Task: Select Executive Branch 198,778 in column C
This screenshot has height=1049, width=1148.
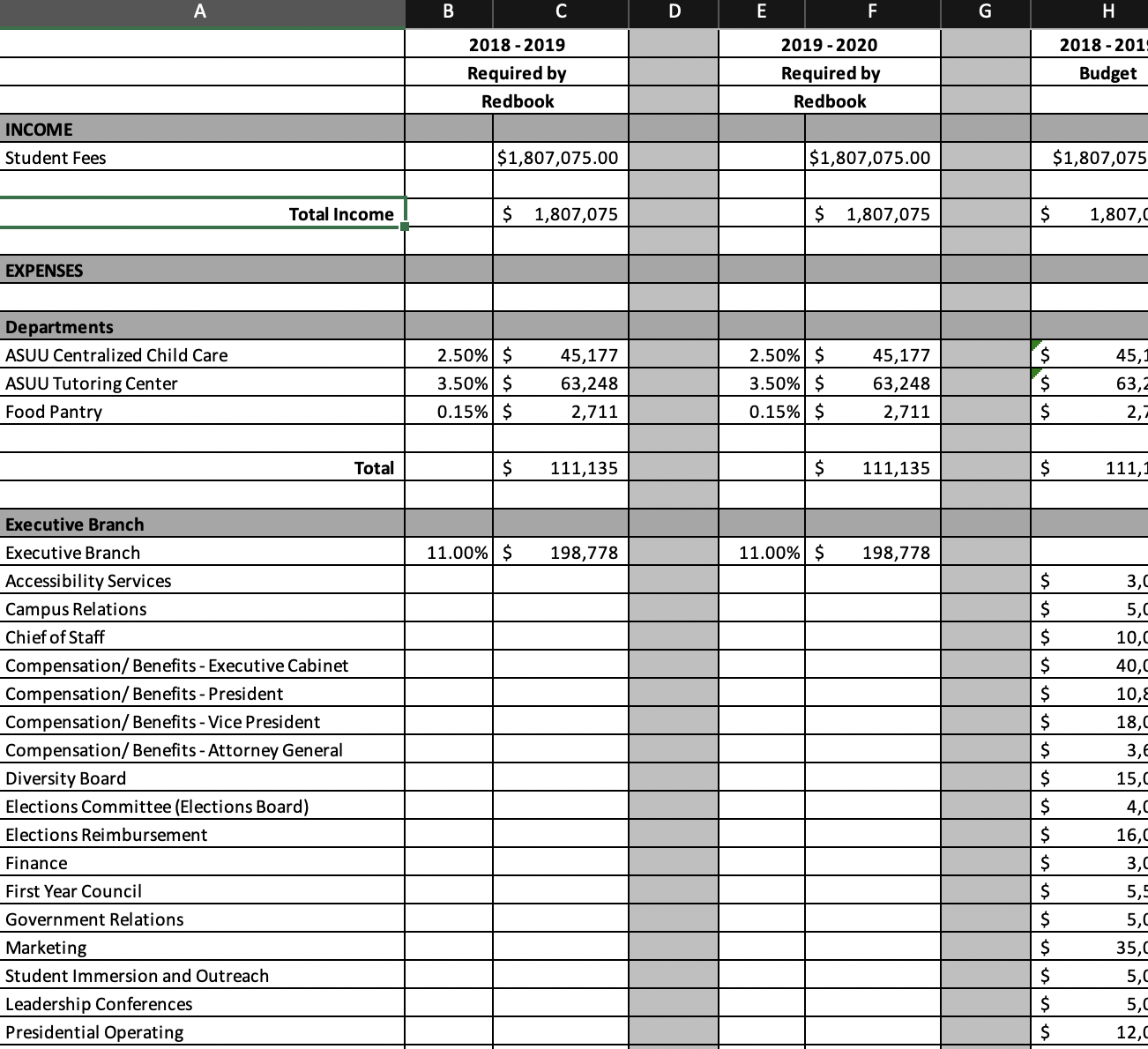Action: (x=561, y=552)
